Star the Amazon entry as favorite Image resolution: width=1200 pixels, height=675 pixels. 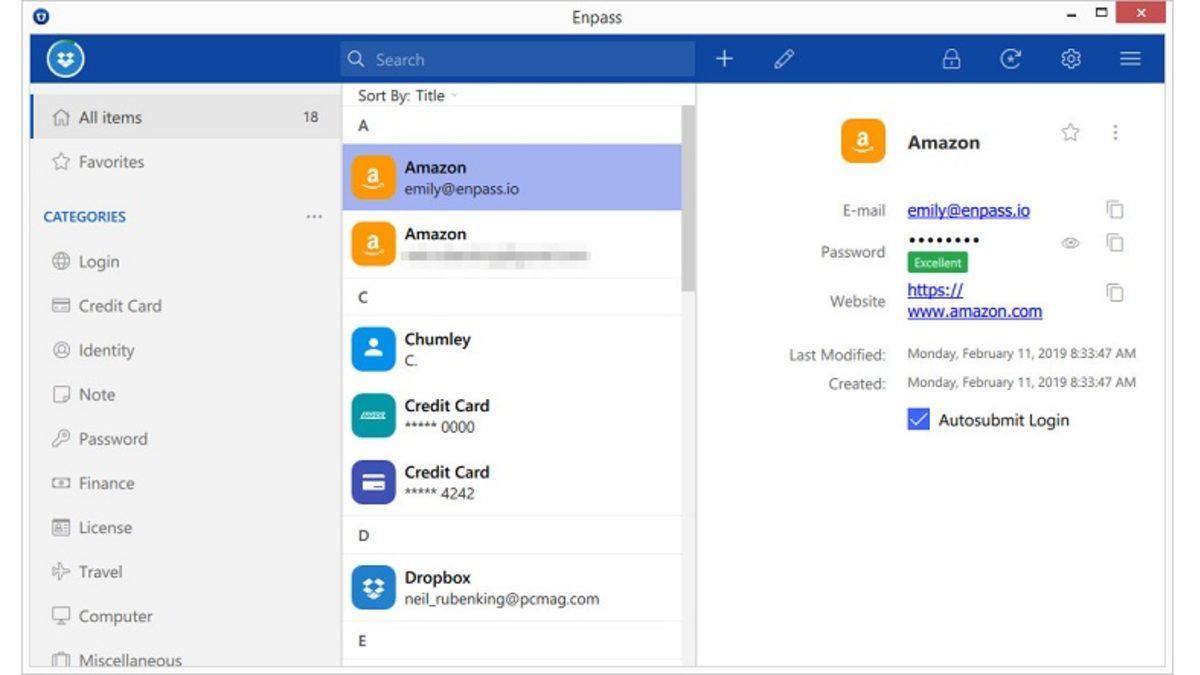point(1070,132)
